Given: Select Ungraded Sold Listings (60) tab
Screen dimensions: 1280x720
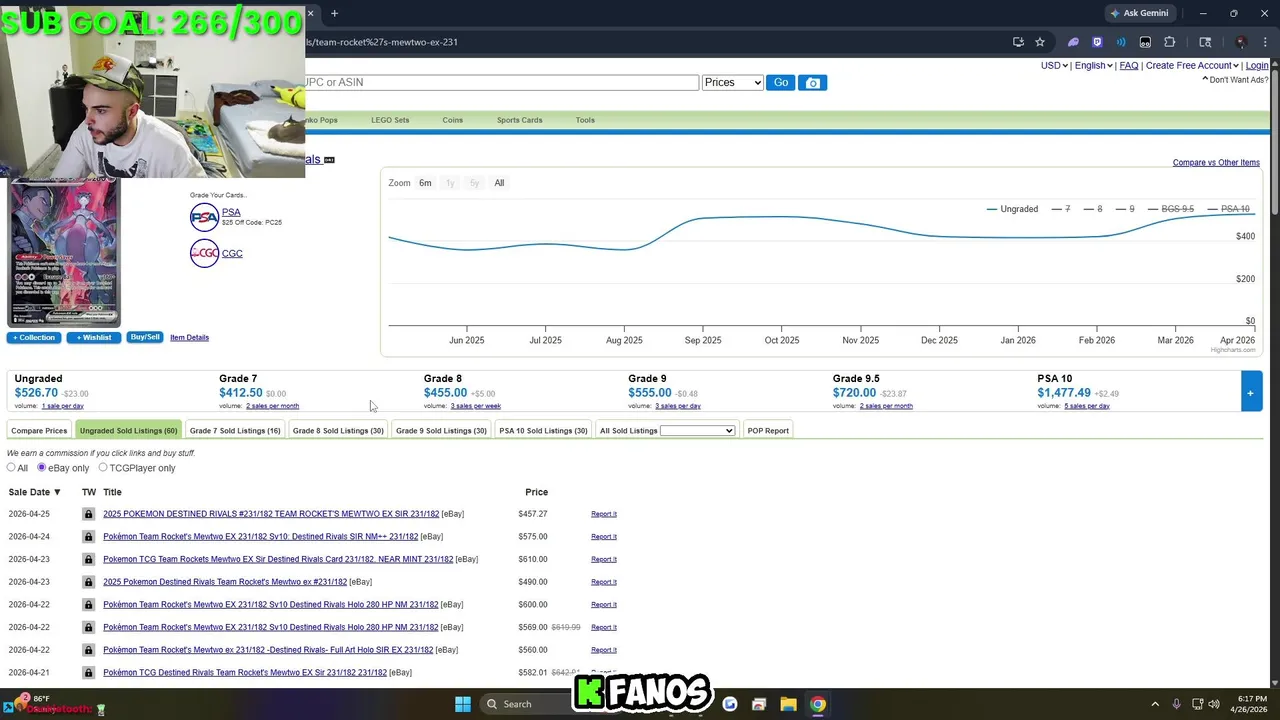Looking at the screenshot, I should click(128, 431).
